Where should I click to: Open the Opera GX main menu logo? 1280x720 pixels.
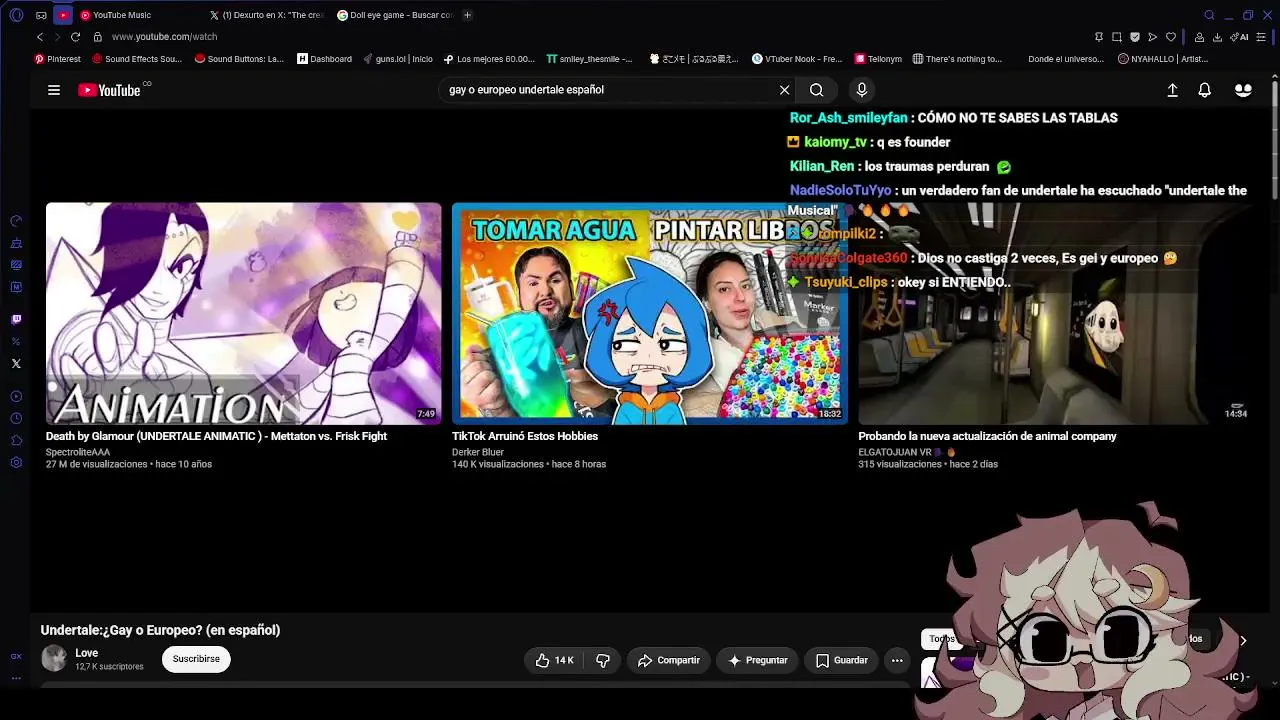coord(16,15)
